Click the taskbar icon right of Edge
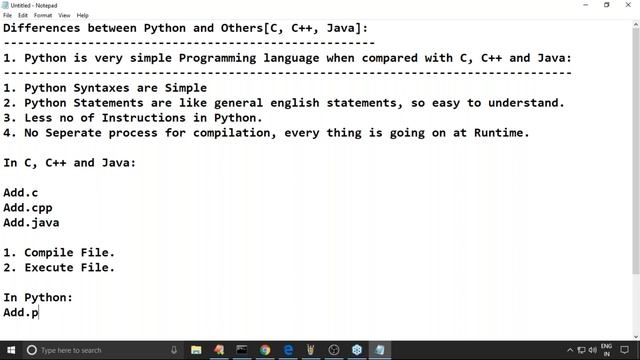The height and width of the screenshot is (360, 640). click(311, 350)
